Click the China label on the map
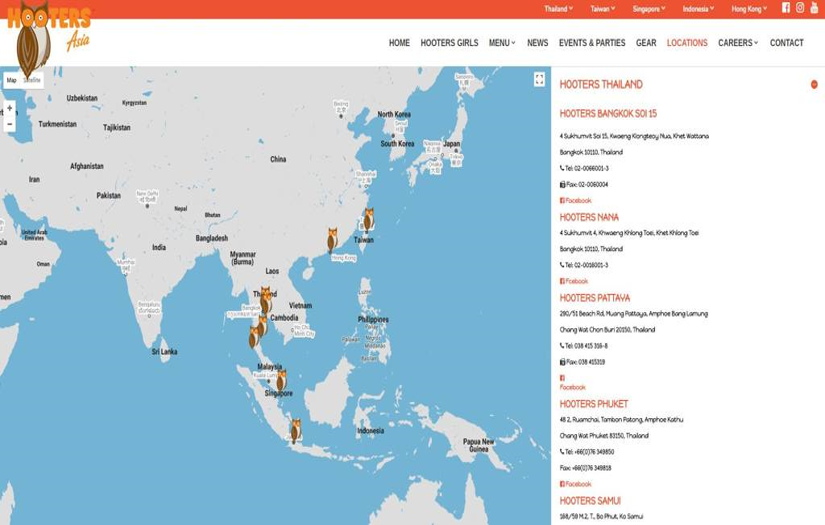 tap(278, 159)
